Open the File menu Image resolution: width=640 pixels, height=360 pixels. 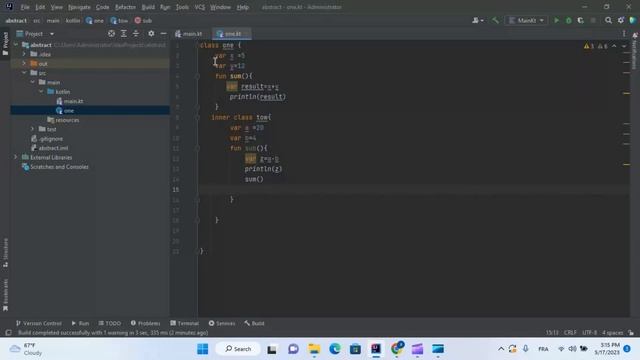tap(25, 7)
